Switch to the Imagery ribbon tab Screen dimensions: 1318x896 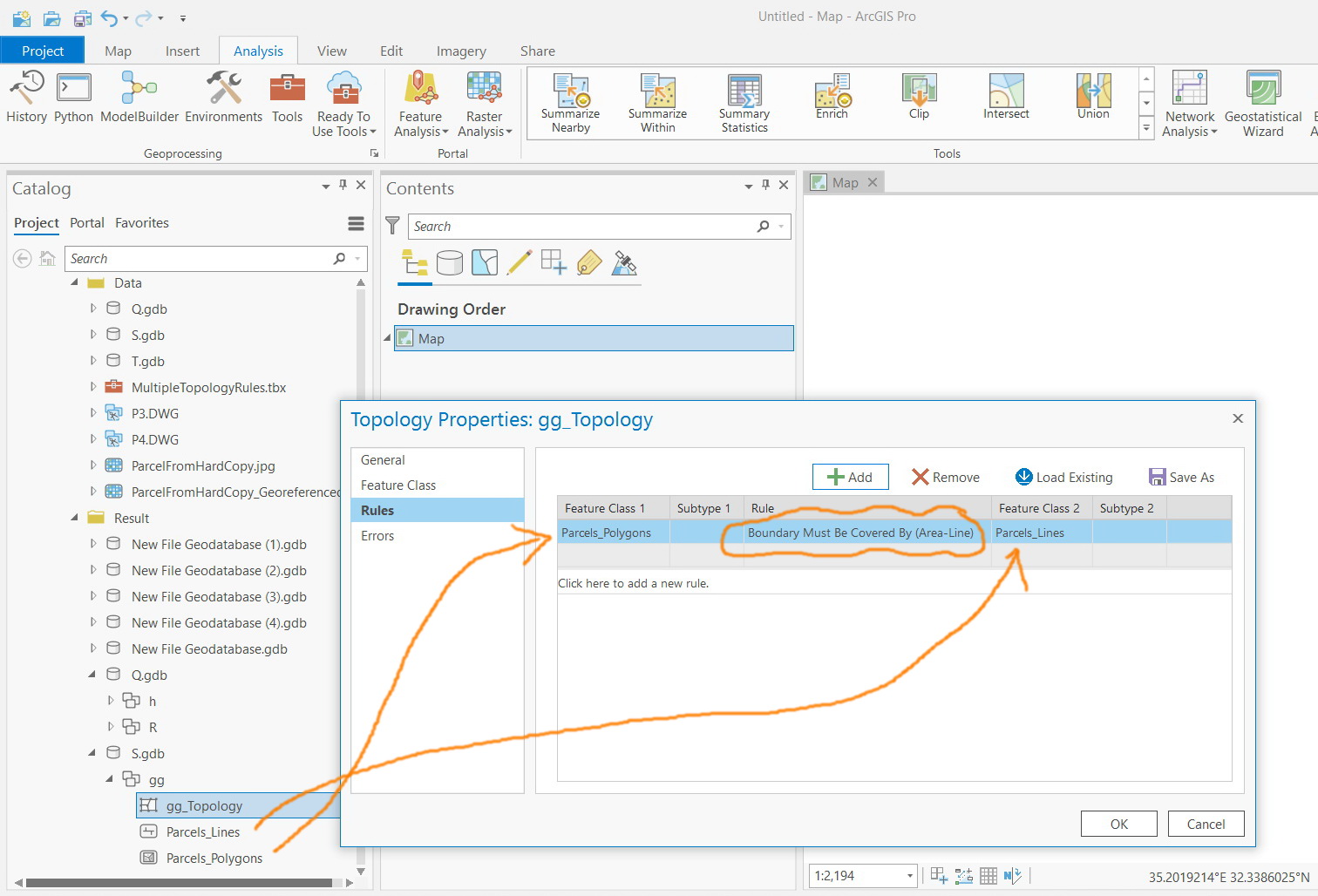pos(461,51)
